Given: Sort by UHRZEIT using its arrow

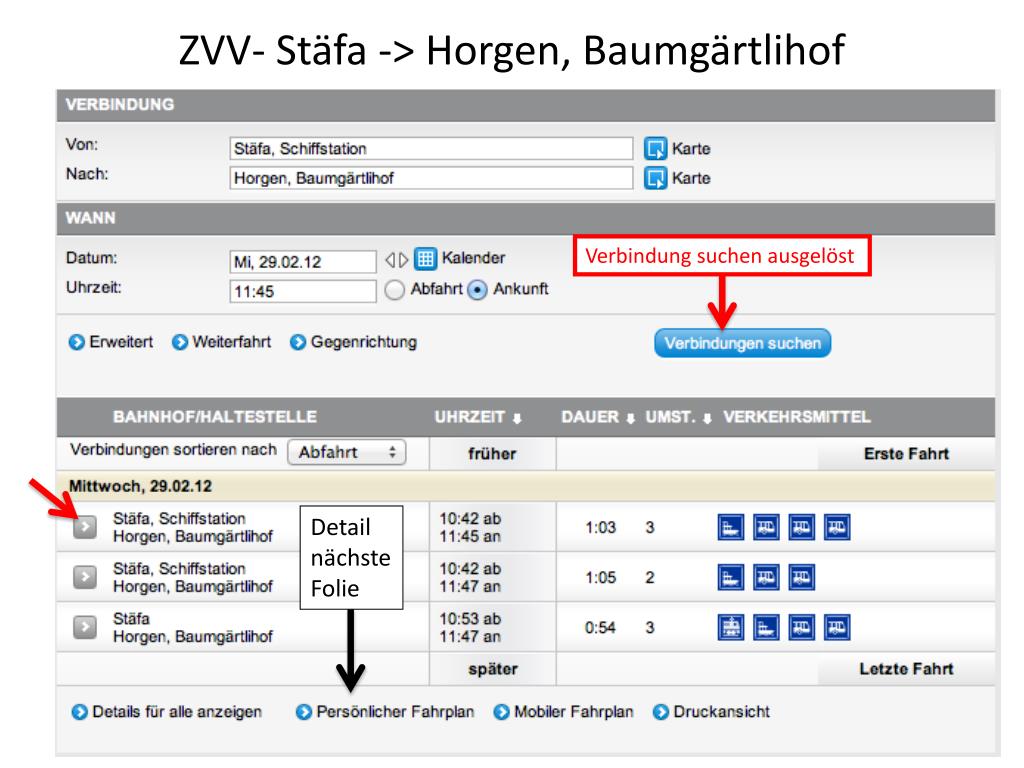Looking at the screenshot, I should point(517,419).
